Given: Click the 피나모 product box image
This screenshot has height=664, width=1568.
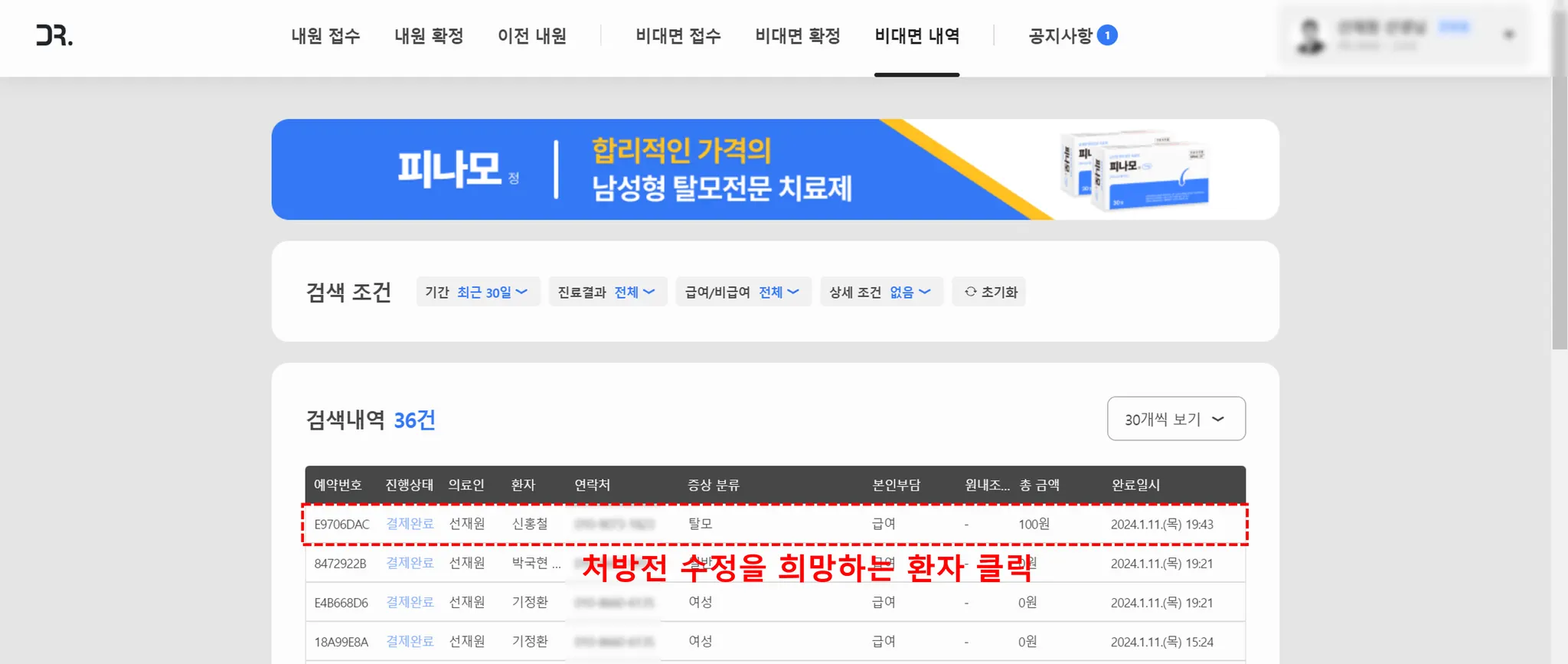Looking at the screenshot, I should [1135, 170].
